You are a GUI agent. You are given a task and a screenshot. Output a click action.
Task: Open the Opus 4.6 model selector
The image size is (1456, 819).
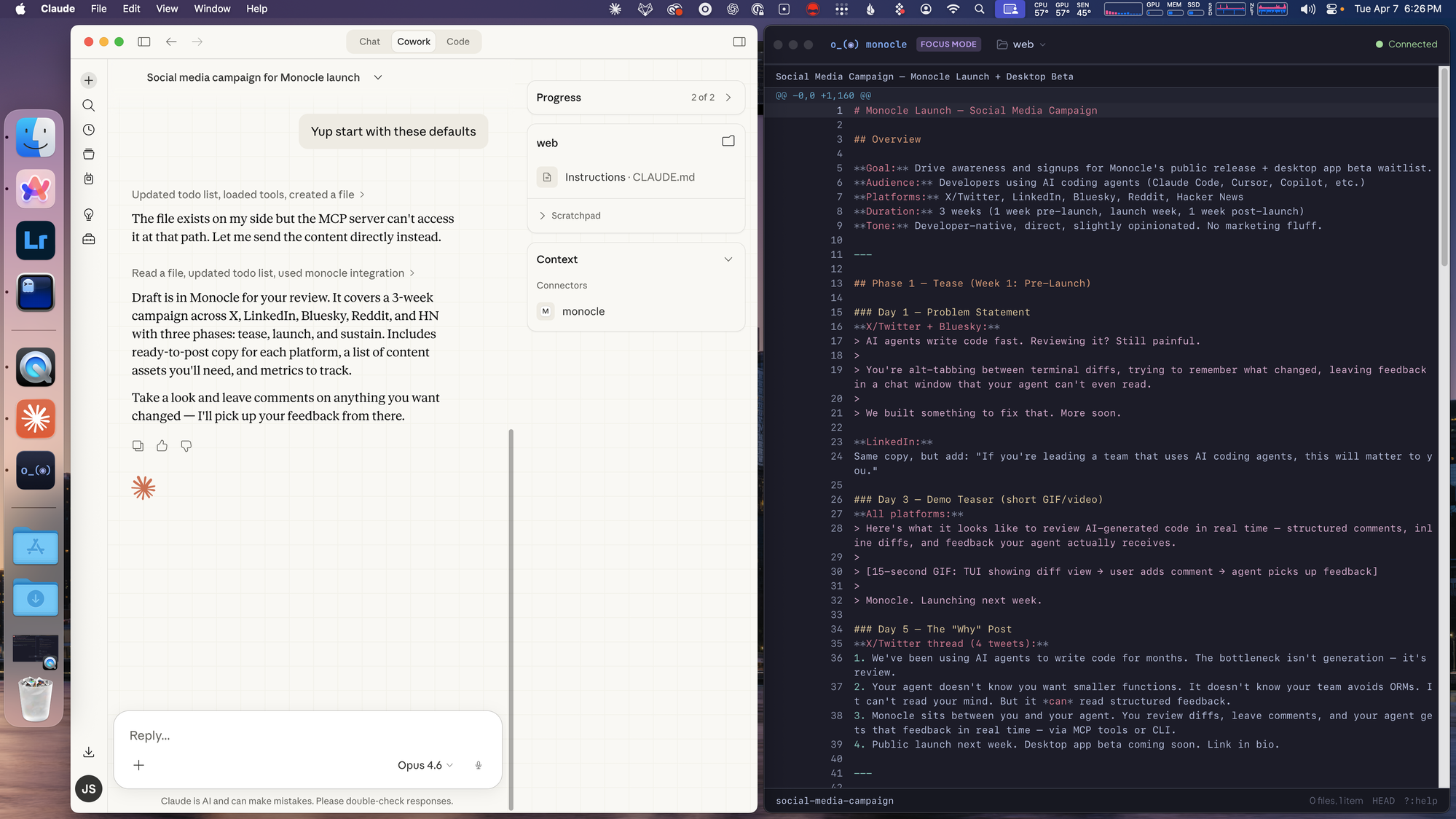pos(425,765)
